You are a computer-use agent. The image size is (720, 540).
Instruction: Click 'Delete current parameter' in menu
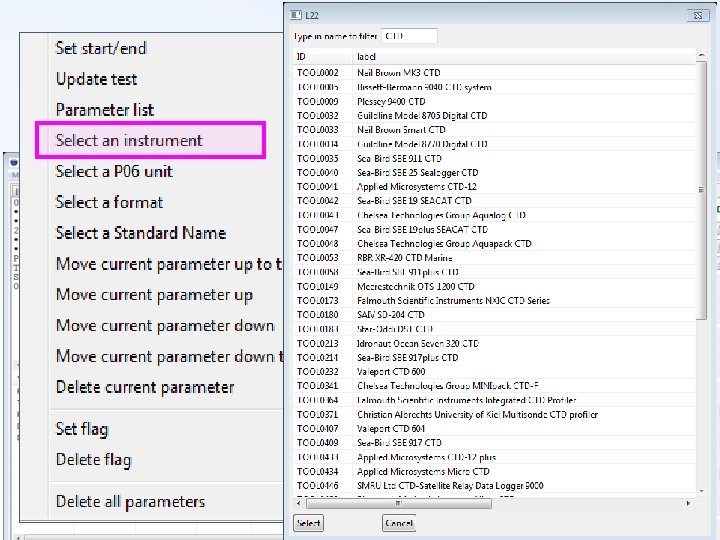pyautogui.click(x=145, y=387)
